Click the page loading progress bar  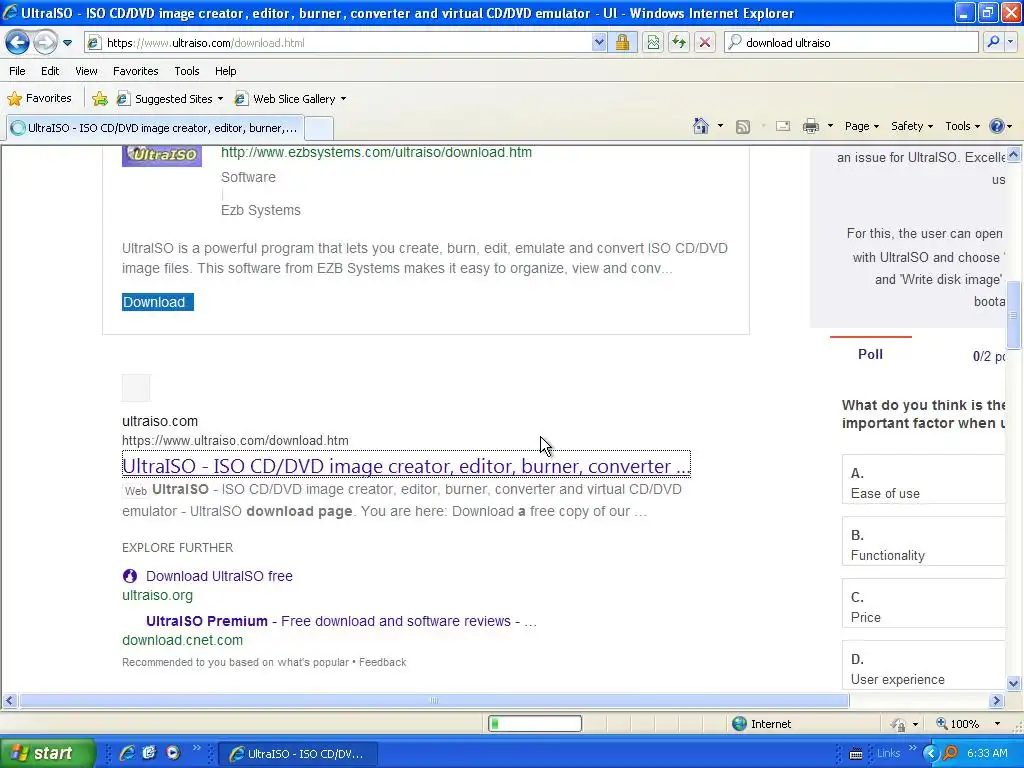click(x=535, y=724)
